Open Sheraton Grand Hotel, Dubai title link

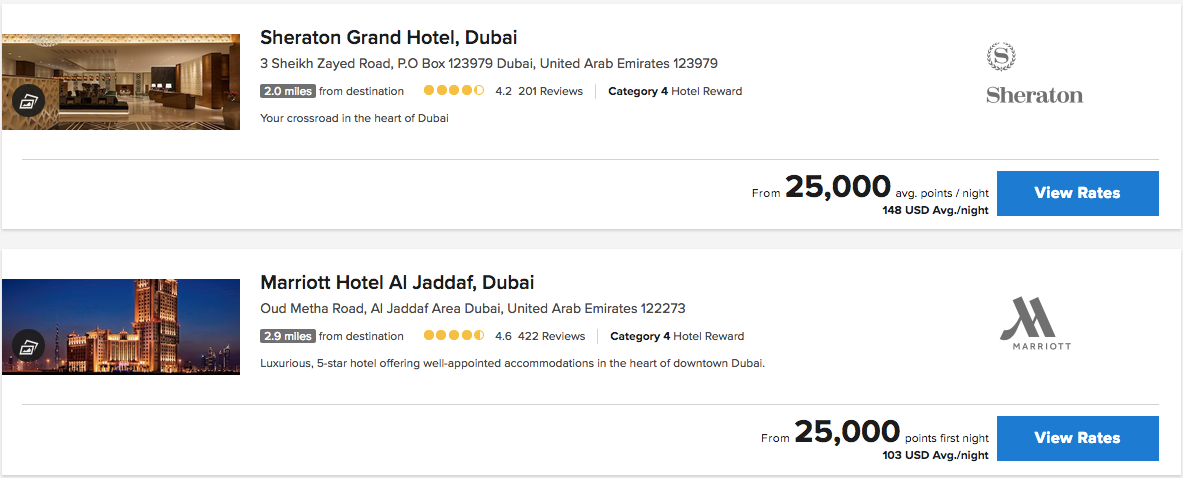pyautogui.click(x=389, y=38)
